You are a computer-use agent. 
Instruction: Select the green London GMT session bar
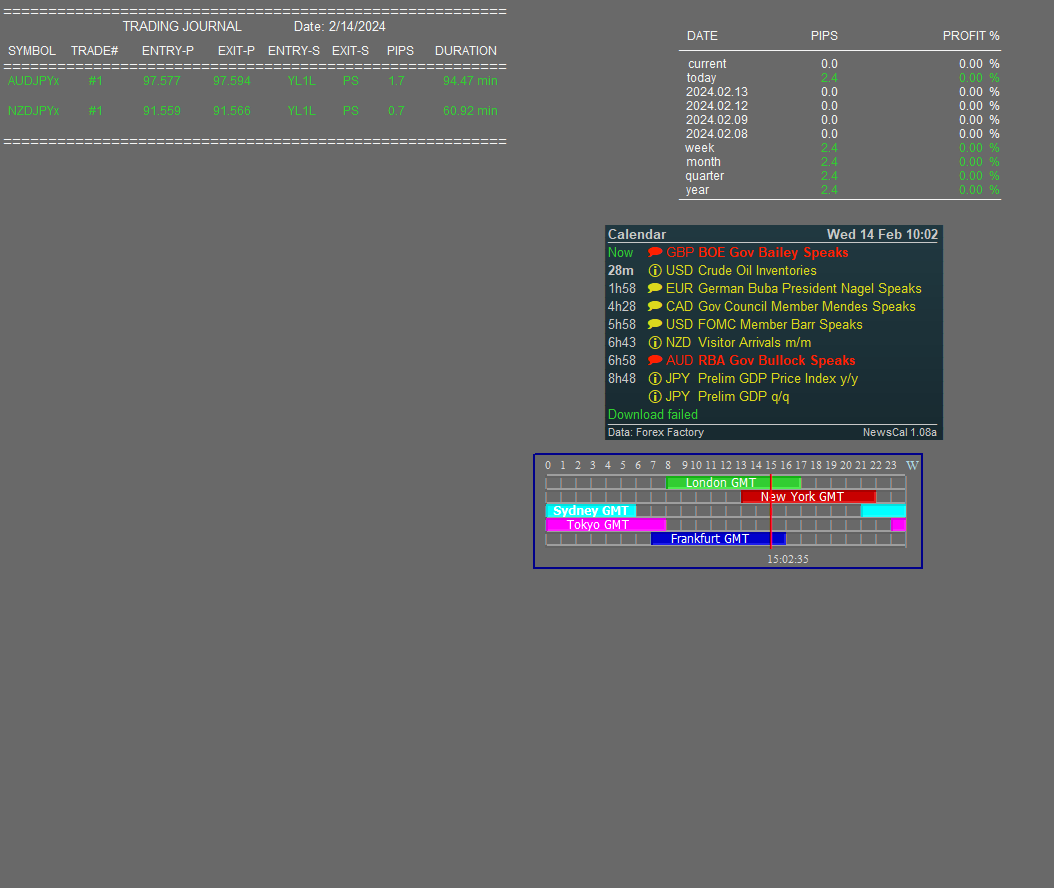tap(733, 483)
